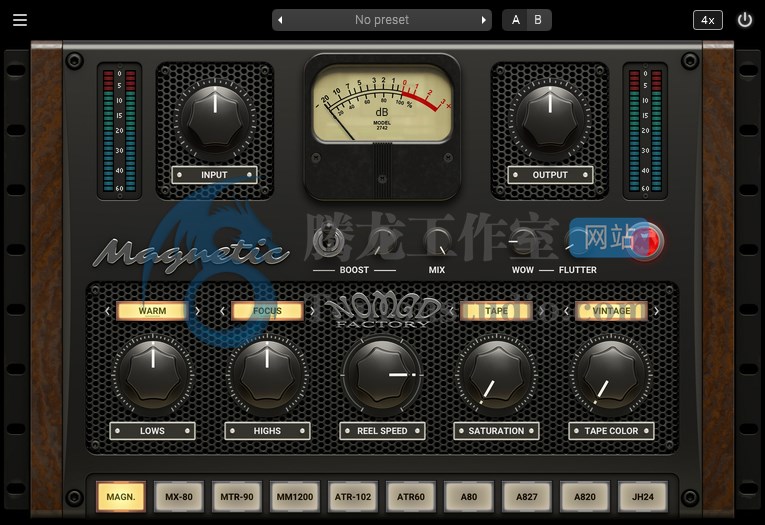Image resolution: width=765 pixels, height=525 pixels.
Task: Click the VINTAGE mode display
Action: [611, 311]
